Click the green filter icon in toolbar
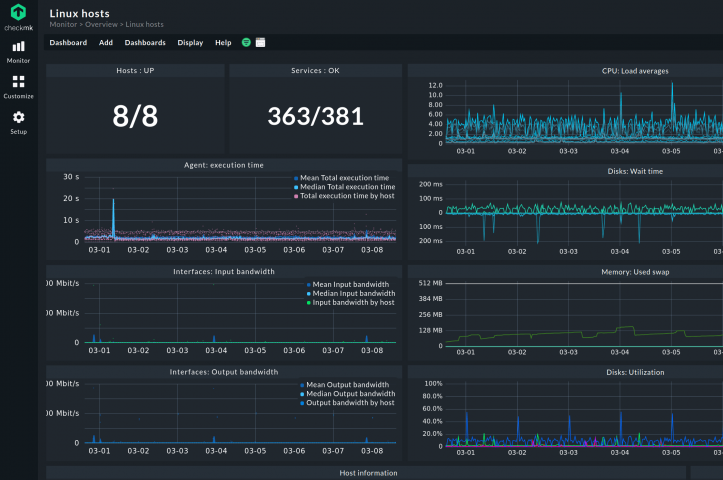The height and width of the screenshot is (480, 723). click(246, 43)
